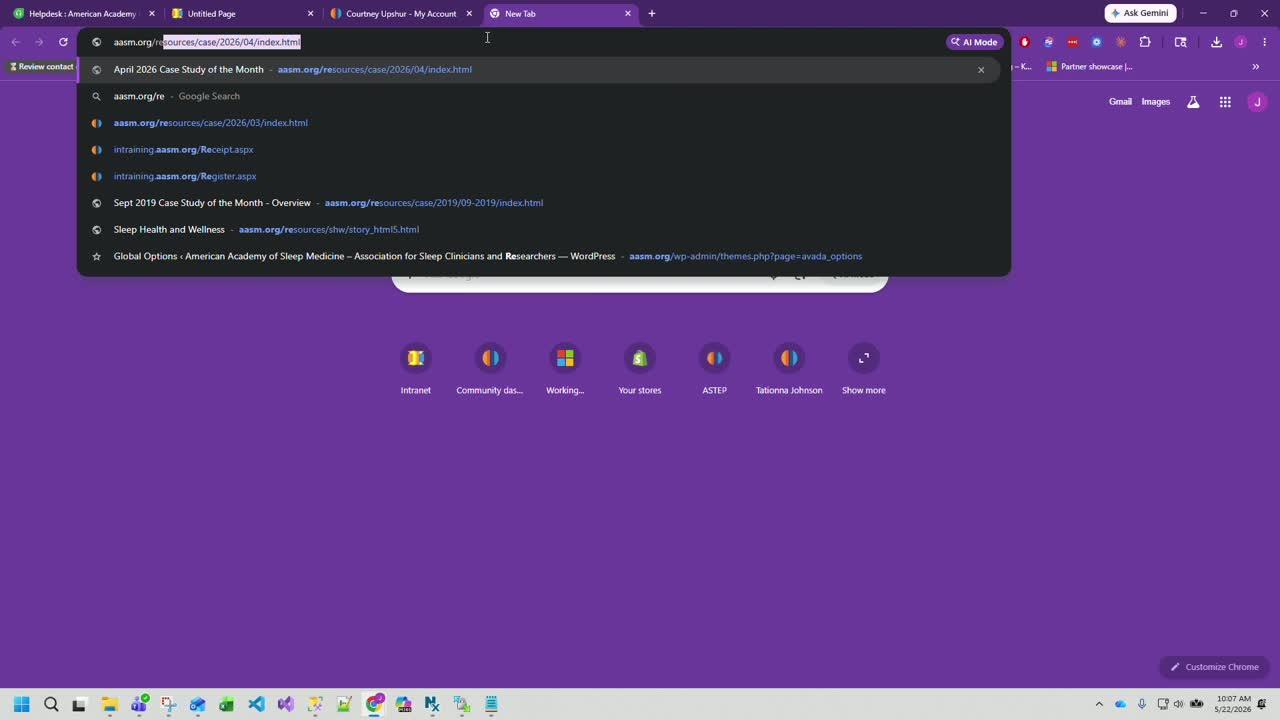Open the Working shortcut tile
The width and height of the screenshot is (1280, 720).
click(x=565, y=369)
